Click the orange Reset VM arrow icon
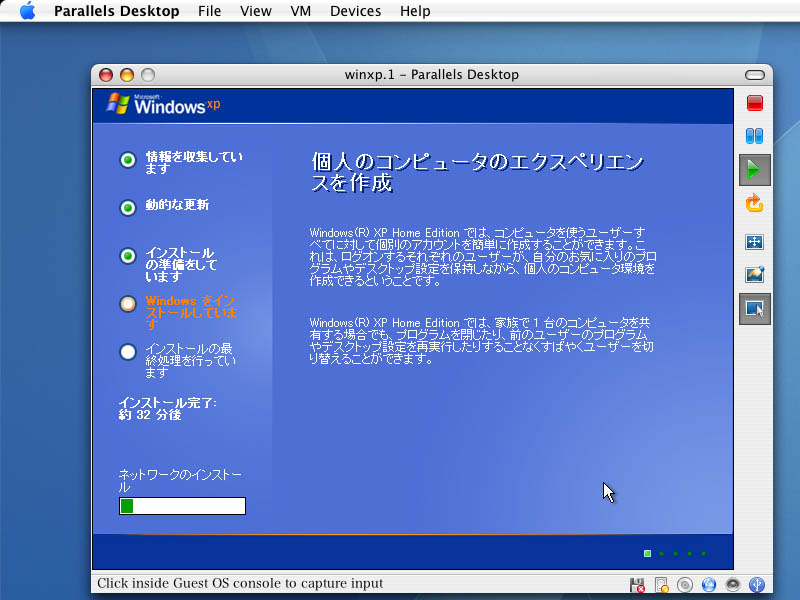Viewport: 800px width, 600px height. coord(755,204)
